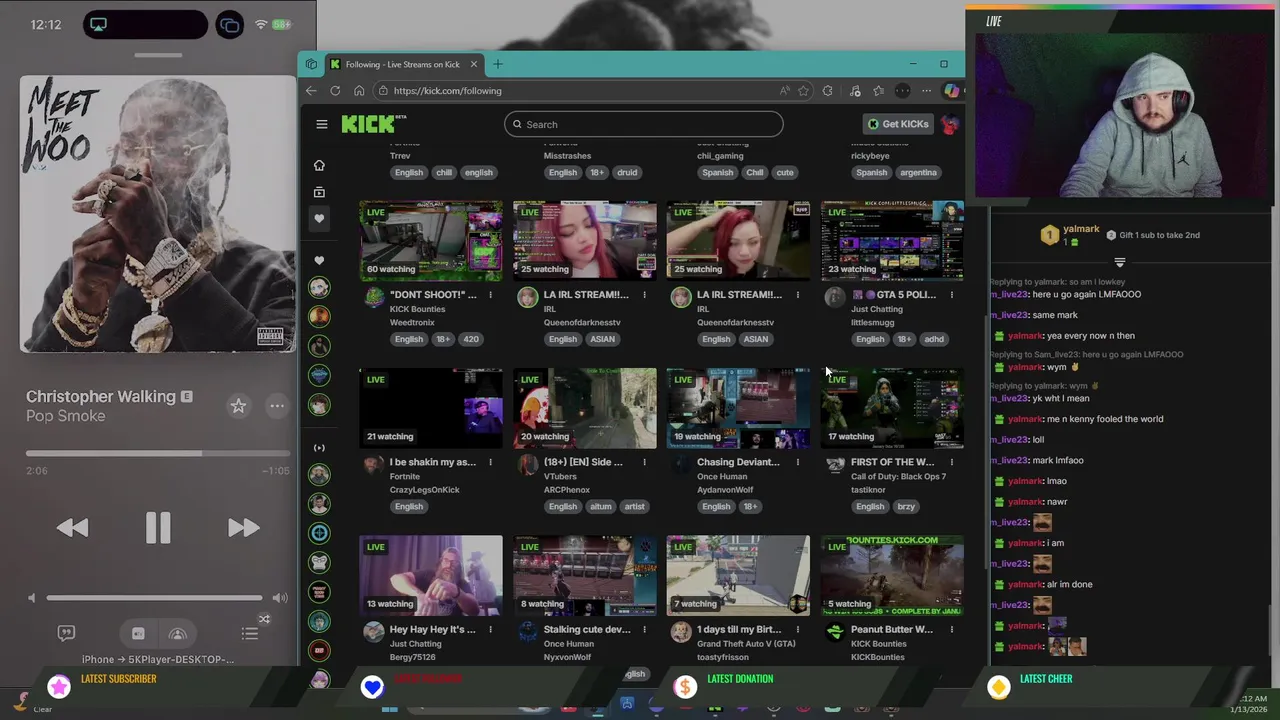This screenshot has width=1280, height=720.
Task: Open a new browser tab
Action: click(x=497, y=64)
